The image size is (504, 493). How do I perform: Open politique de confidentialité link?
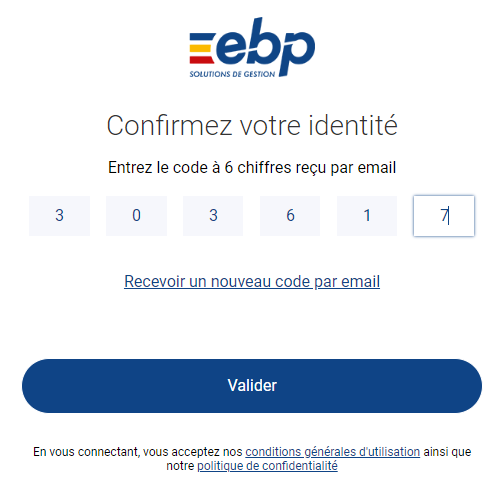[267, 466]
